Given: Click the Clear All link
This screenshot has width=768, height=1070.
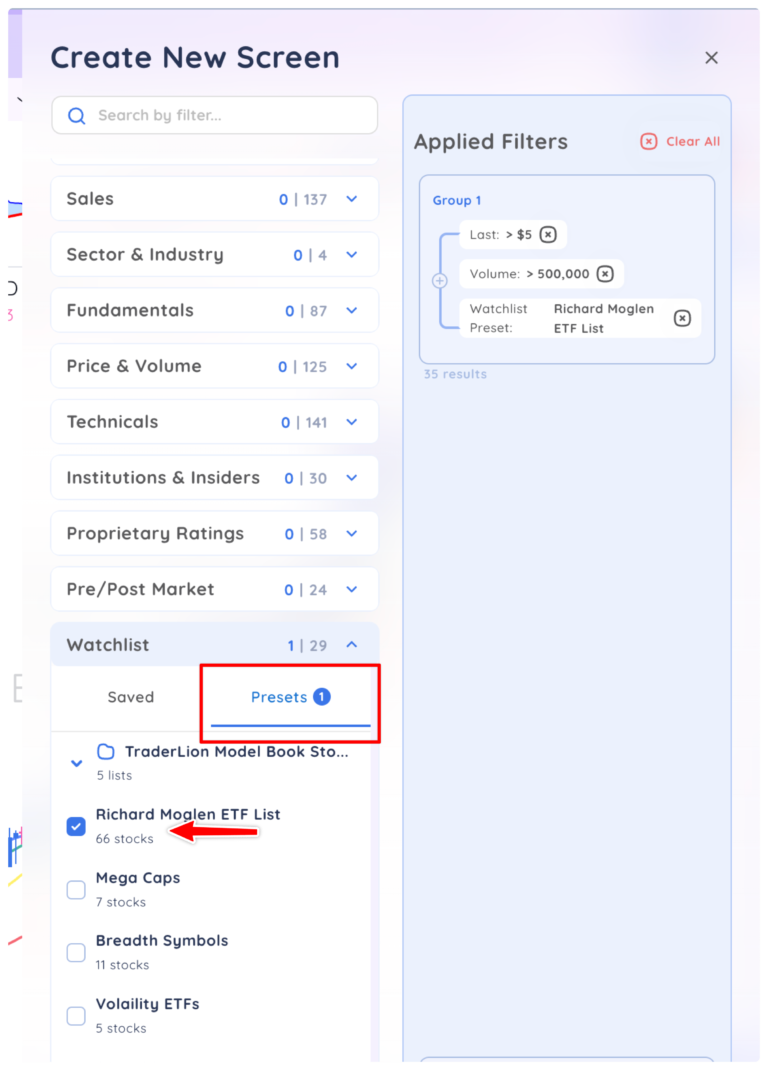Looking at the screenshot, I should tap(692, 142).
